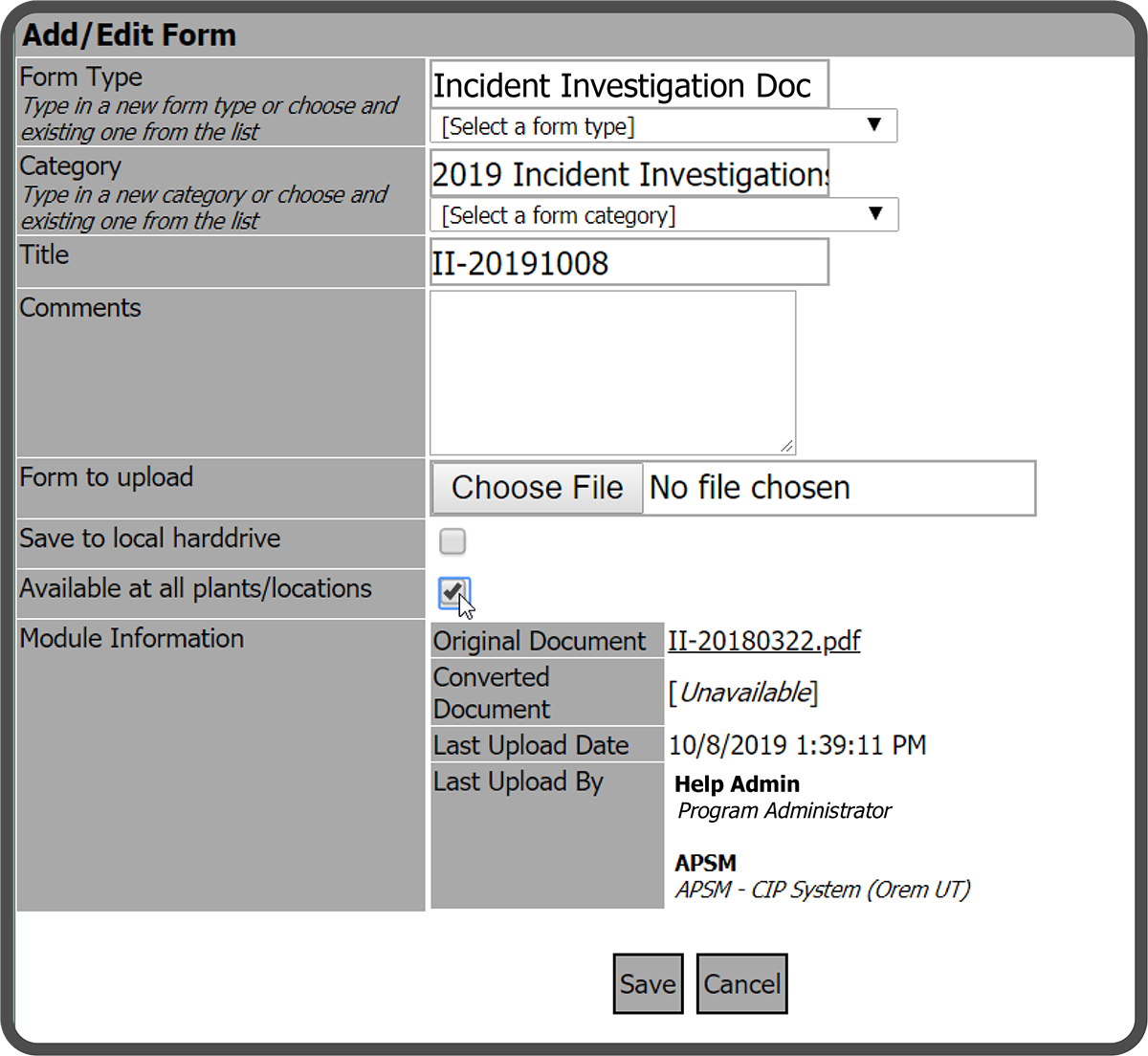Click the Add/Edit Form dialog title

129,35
